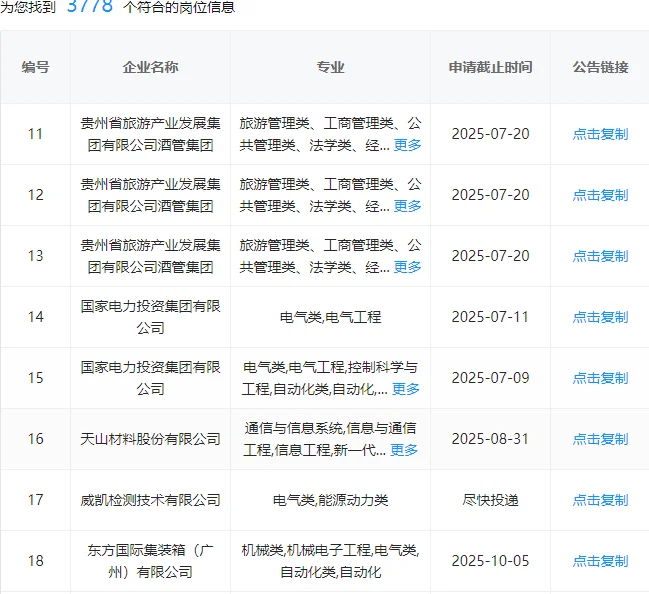Copy announcement link for row 11
The height and width of the screenshot is (594, 649).
click(x=600, y=134)
